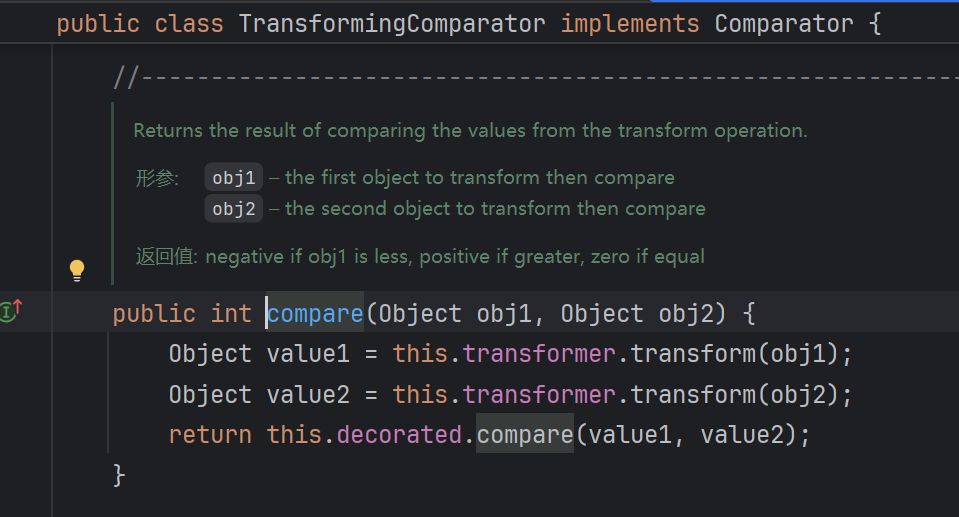The height and width of the screenshot is (517, 959).
Task: Click the highlighted compare call after decorated
Action: pyautogui.click(x=524, y=435)
